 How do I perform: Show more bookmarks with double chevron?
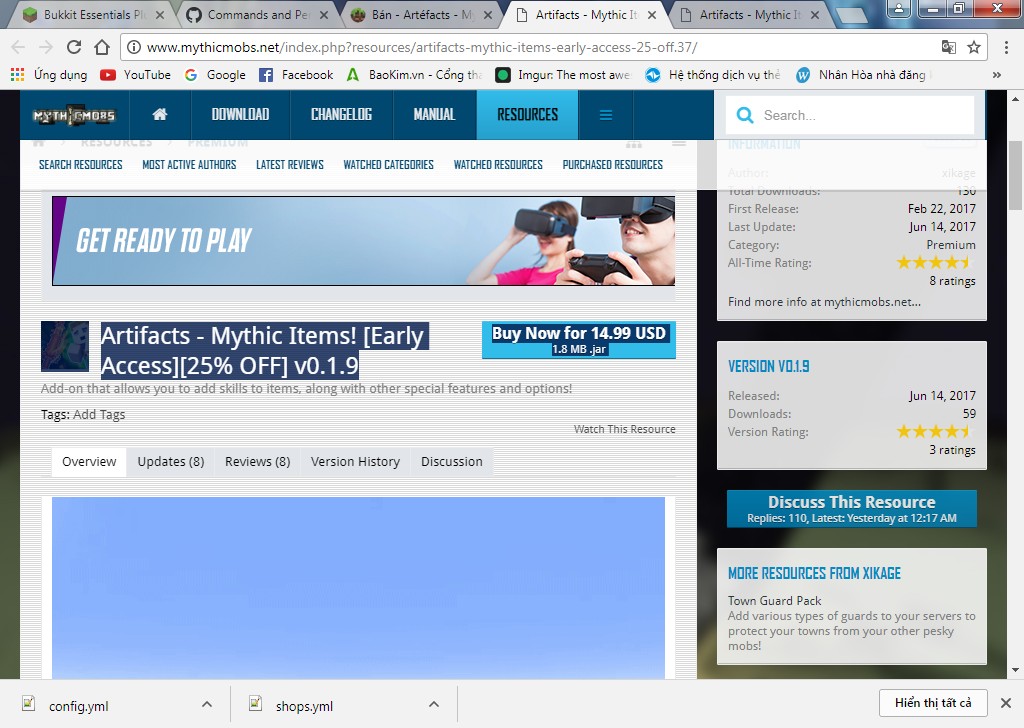coord(997,75)
